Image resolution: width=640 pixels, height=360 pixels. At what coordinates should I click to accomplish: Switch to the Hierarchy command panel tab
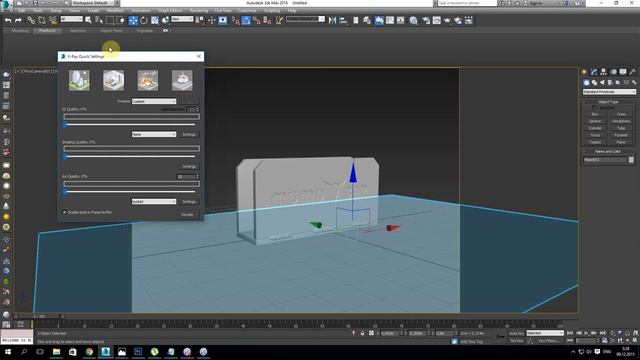coord(603,72)
